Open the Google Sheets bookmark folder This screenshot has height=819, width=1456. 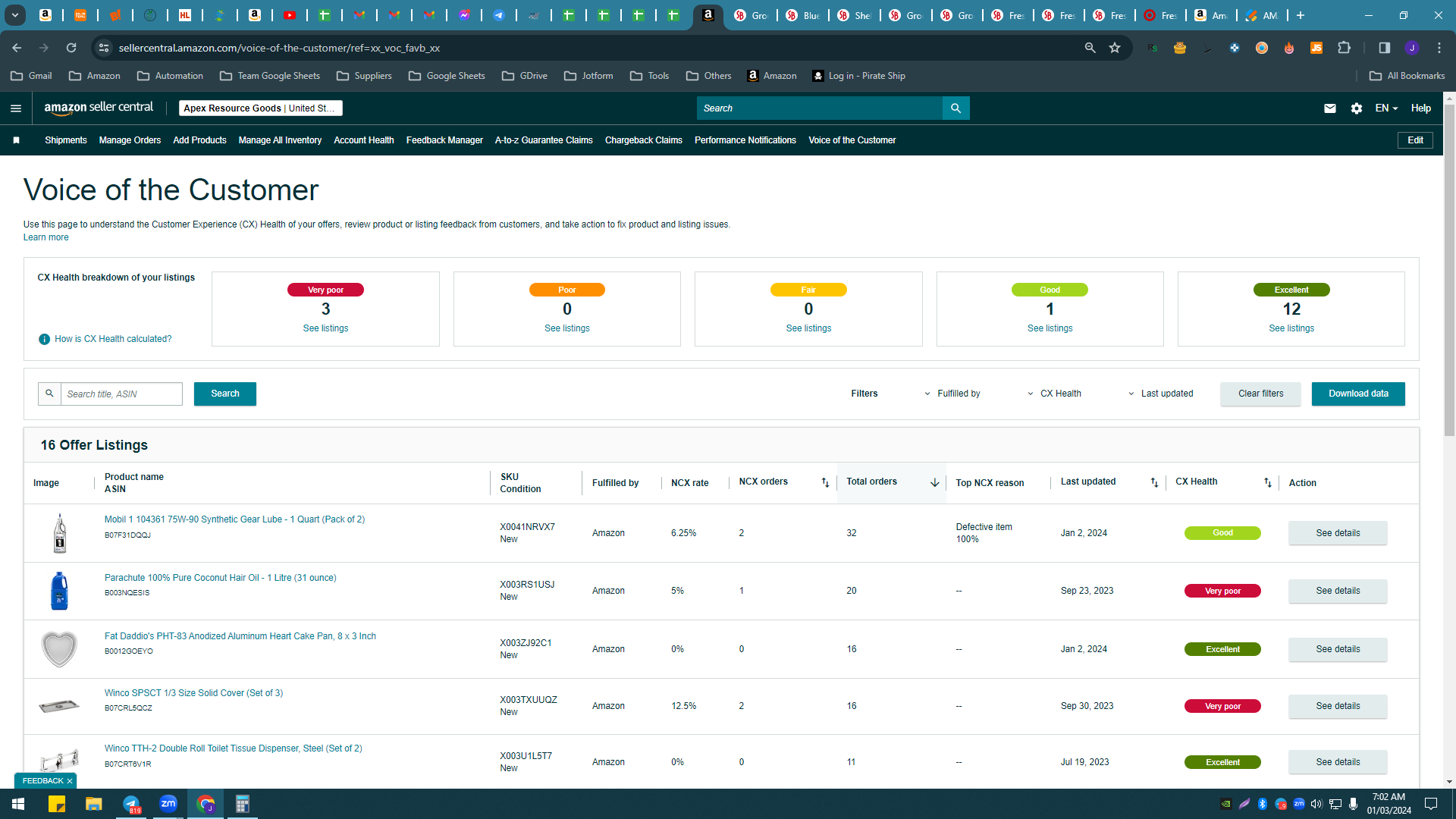point(447,76)
